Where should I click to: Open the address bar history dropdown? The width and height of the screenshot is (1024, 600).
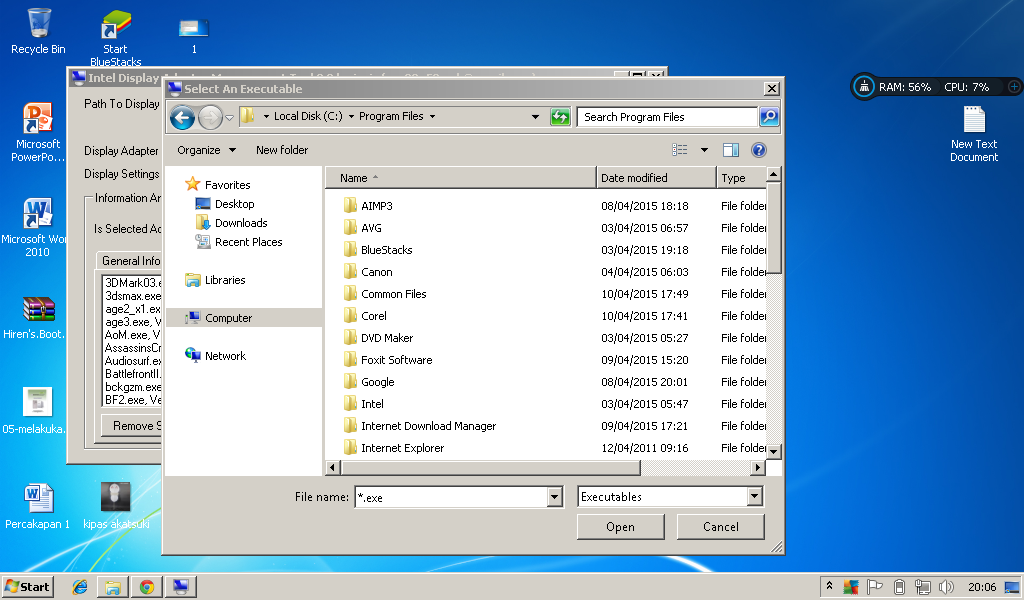[536, 117]
